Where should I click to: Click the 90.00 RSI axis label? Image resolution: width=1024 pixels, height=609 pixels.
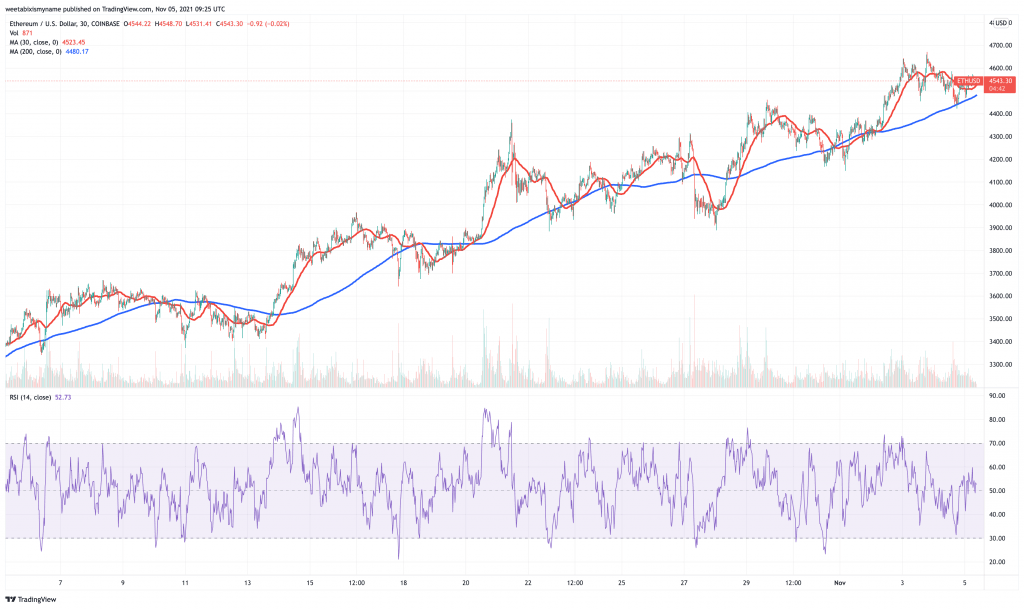click(997, 396)
